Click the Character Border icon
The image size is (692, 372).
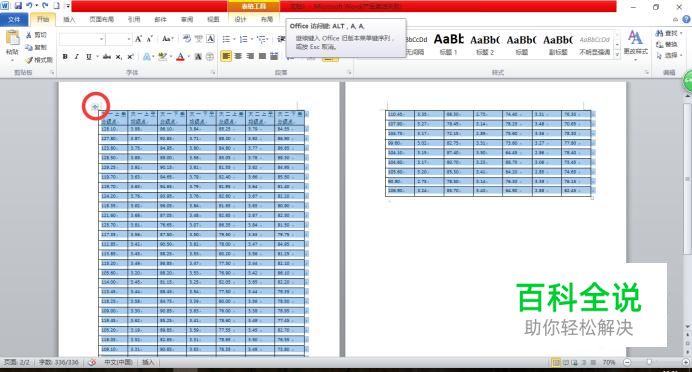tap(211, 39)
